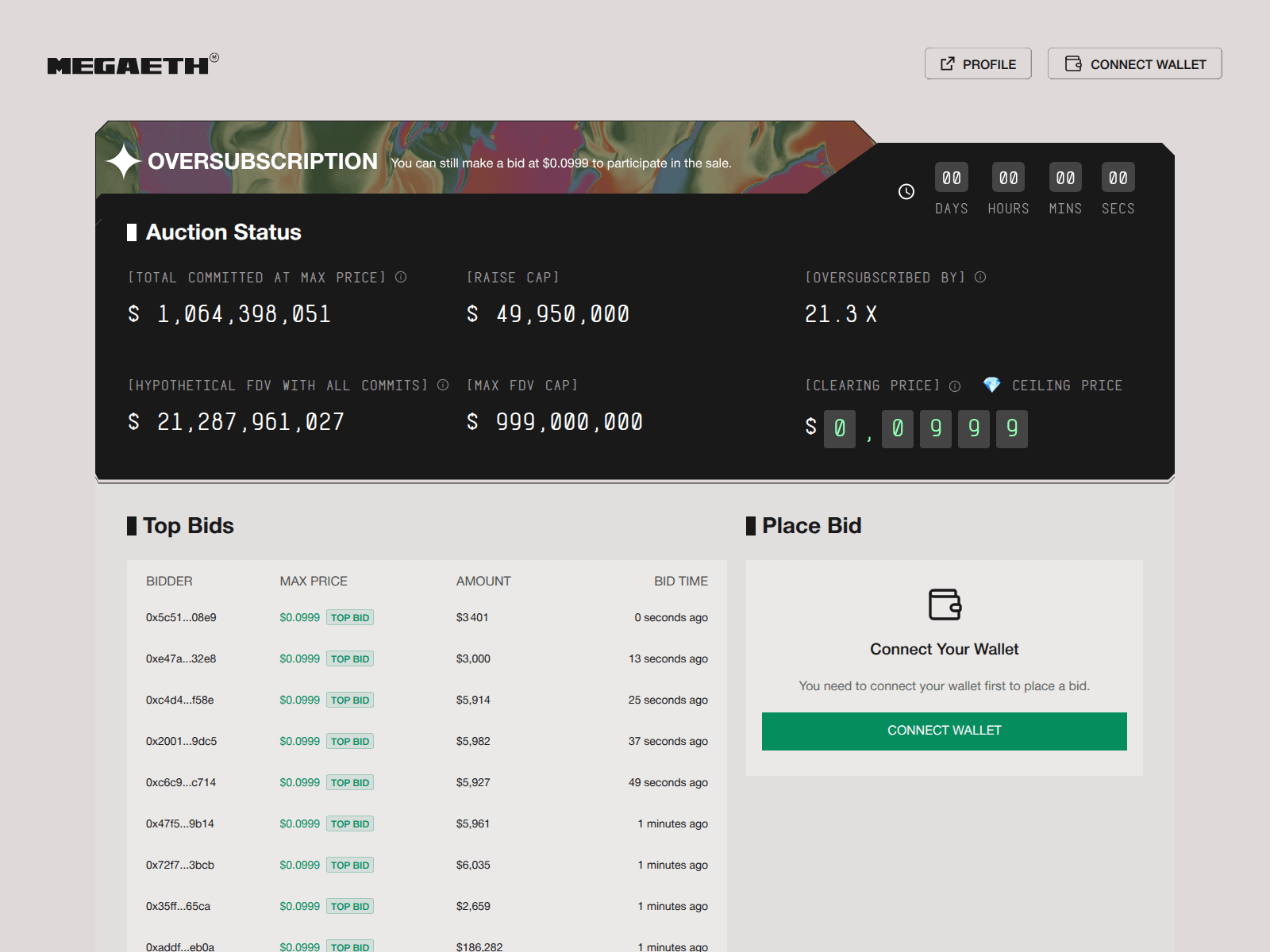Open the Max Price column header
The height and width of the screenshot is (952, 1270).
[x=314, y=581]
